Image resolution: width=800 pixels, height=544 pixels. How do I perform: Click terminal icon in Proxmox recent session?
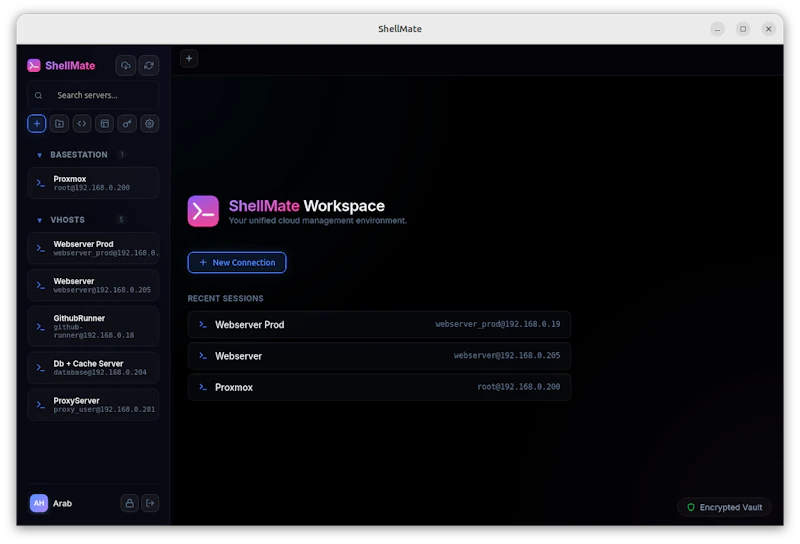203,387
